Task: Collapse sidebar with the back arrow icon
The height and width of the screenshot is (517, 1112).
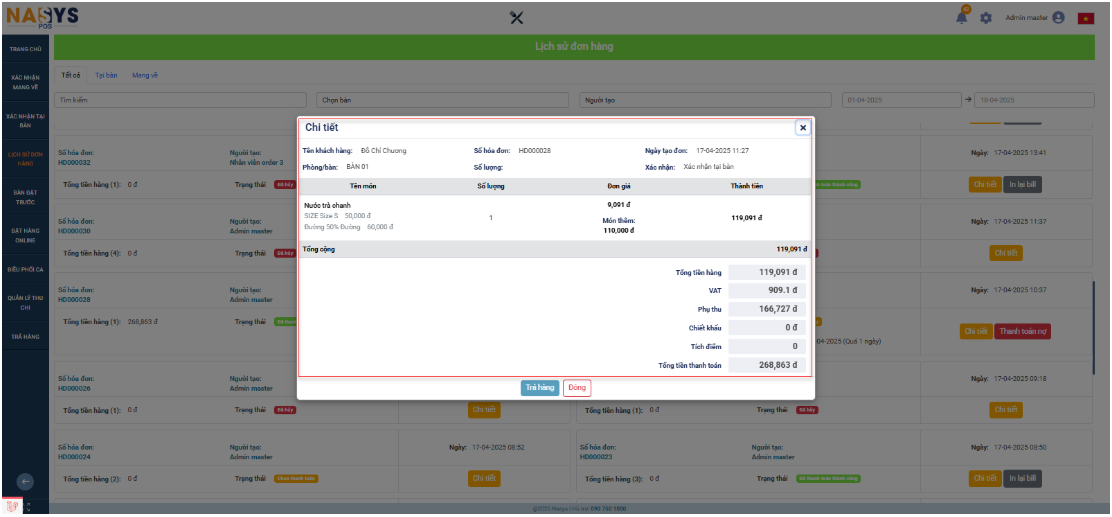Action: (x=26, y=481)
